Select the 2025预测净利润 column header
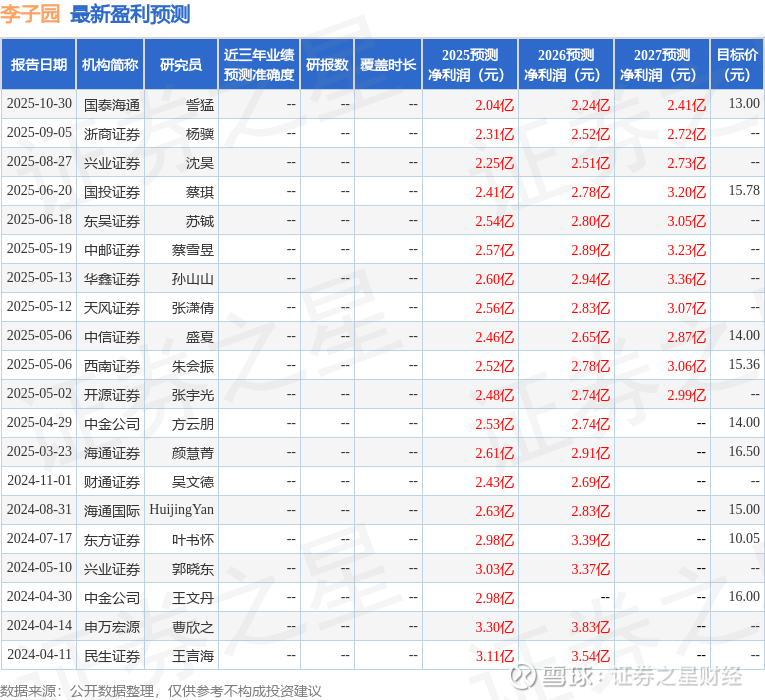Screen dimensions: 765x700 point(470,64)
